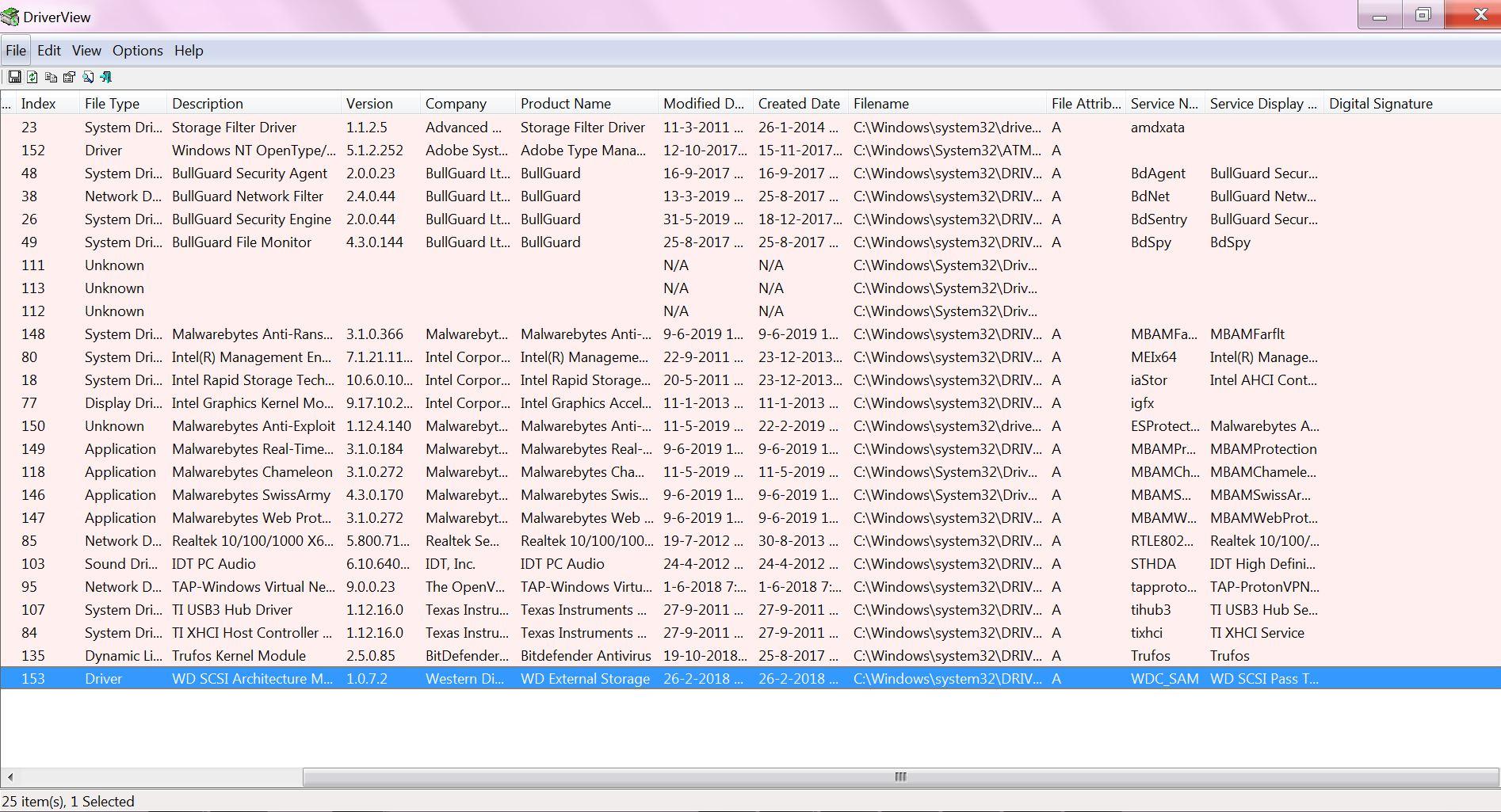The width and height of the screenshot is (1501, 812).
Task: Click the WDC_SAM service name cell
Action: (1164, 679)
